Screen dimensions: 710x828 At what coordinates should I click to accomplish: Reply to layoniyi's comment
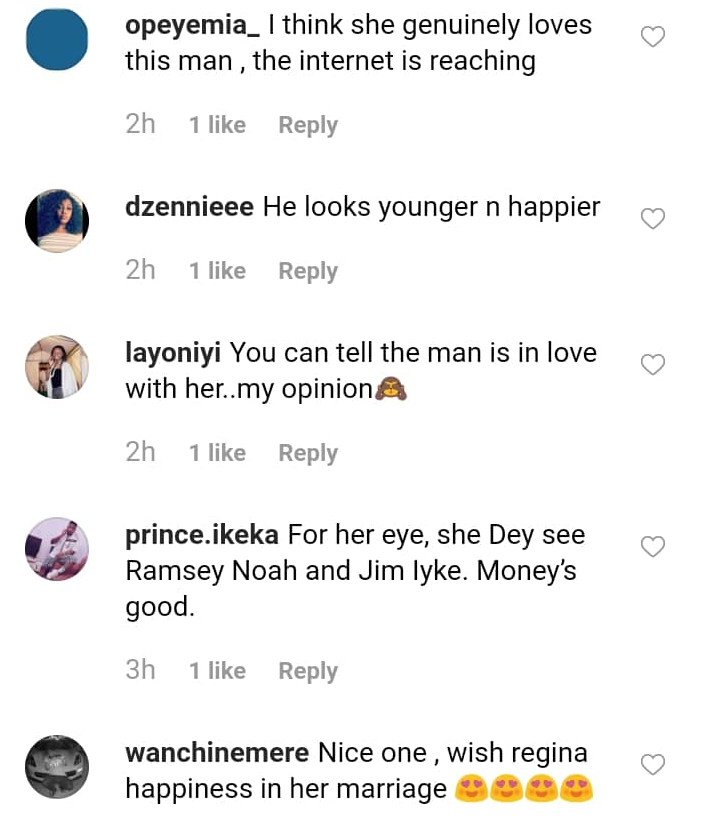pyautogui.click(x=308, y=453)
